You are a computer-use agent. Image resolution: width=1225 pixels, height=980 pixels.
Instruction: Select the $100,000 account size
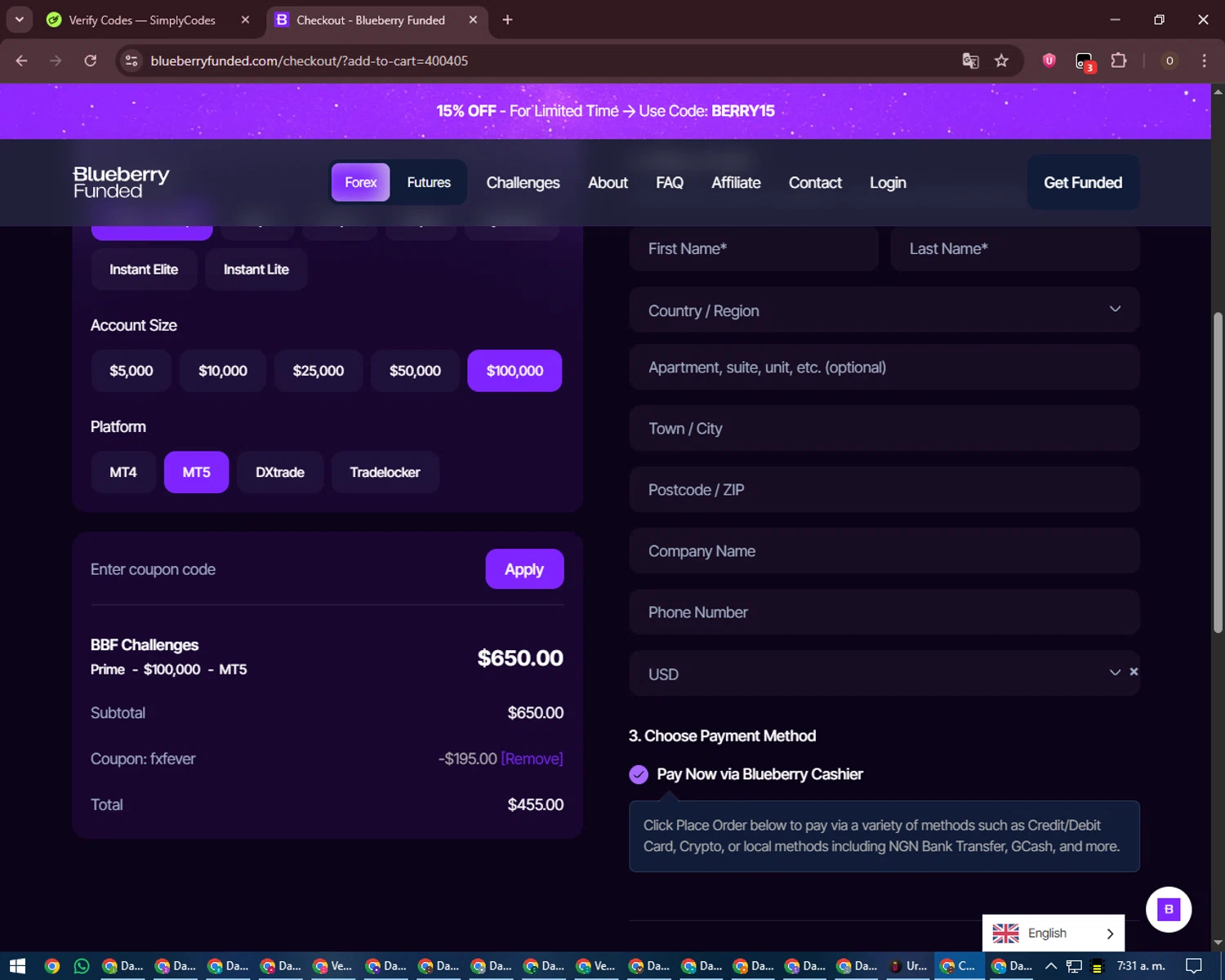(514, 371)
